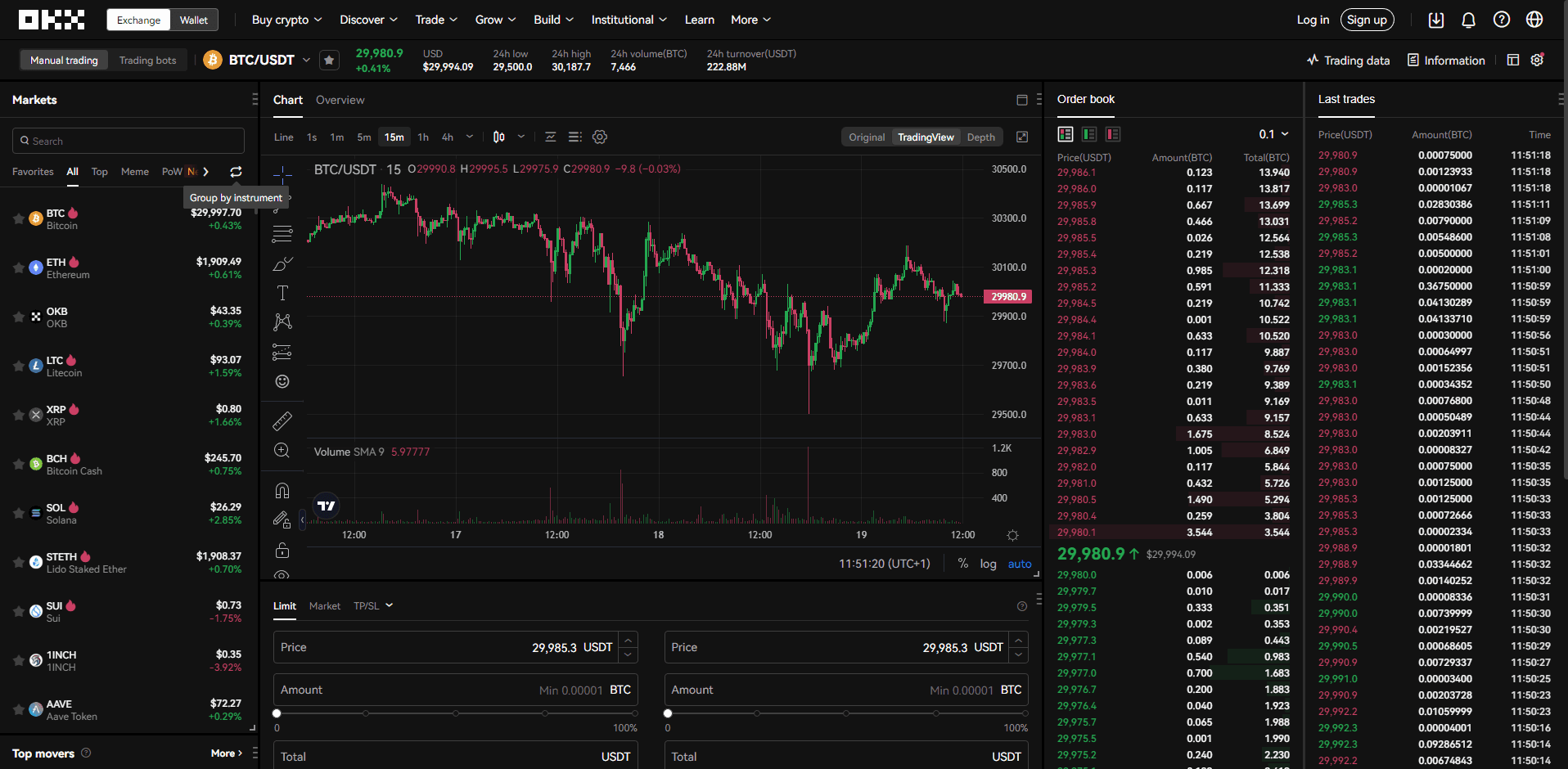The width and height of the screenshot is (1568, 769).
Task: Select the Meme markets tab
Action: point(135,172)
